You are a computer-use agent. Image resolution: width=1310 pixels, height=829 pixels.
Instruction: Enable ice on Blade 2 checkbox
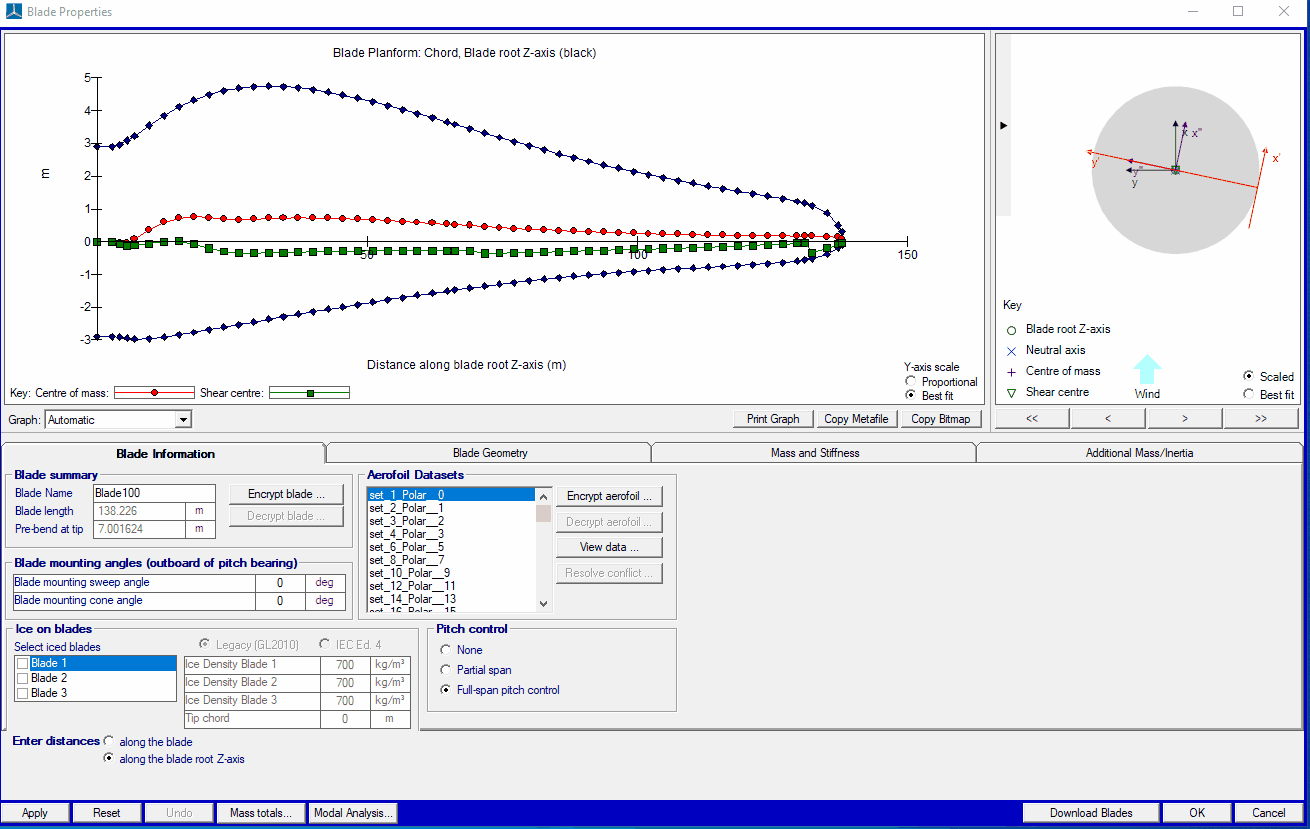tap(23, 678)
